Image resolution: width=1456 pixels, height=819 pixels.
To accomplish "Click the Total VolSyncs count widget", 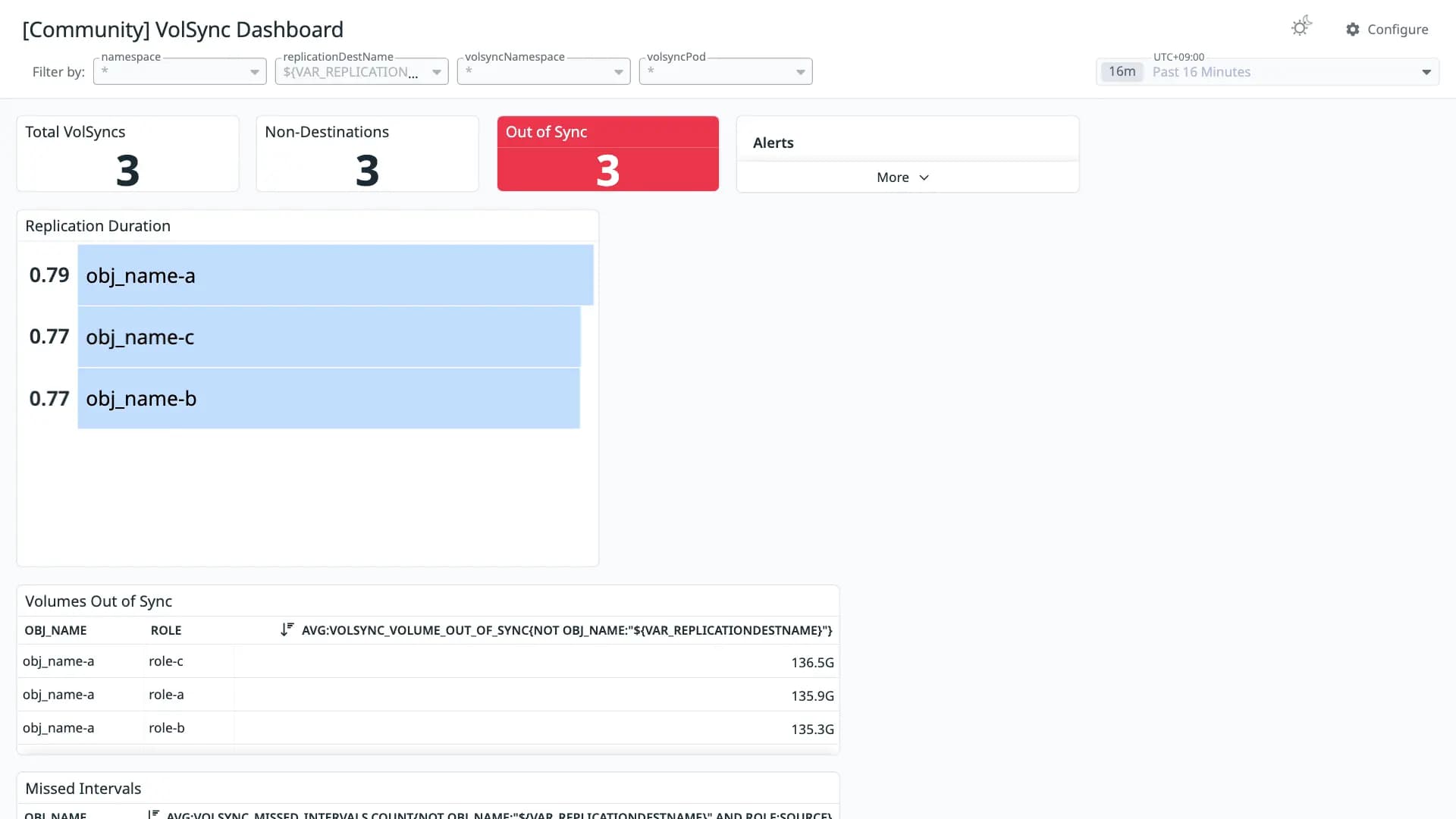I will pos(128,154).
